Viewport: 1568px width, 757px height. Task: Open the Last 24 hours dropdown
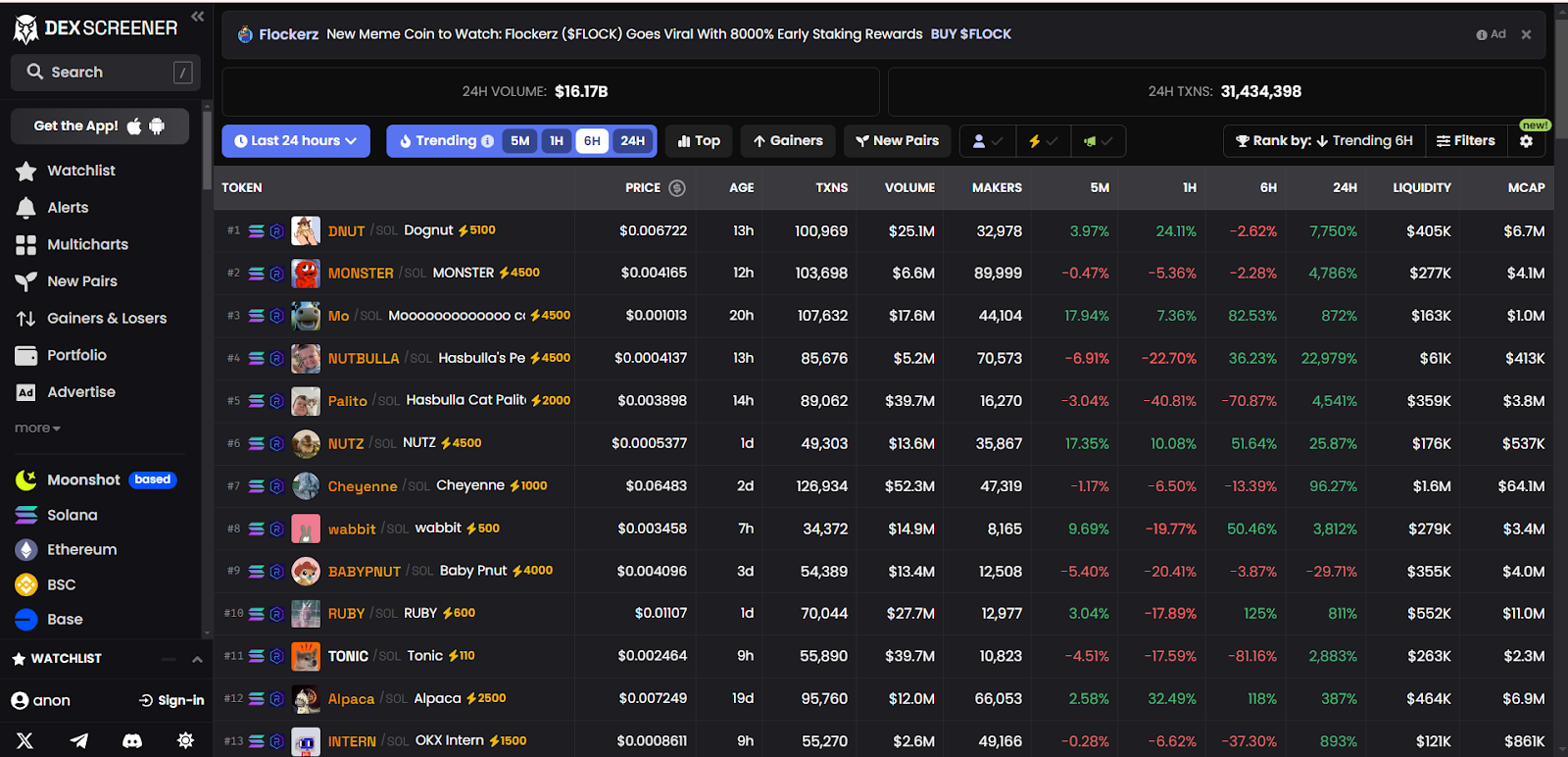pyautogui.click(x=296, y=141)
